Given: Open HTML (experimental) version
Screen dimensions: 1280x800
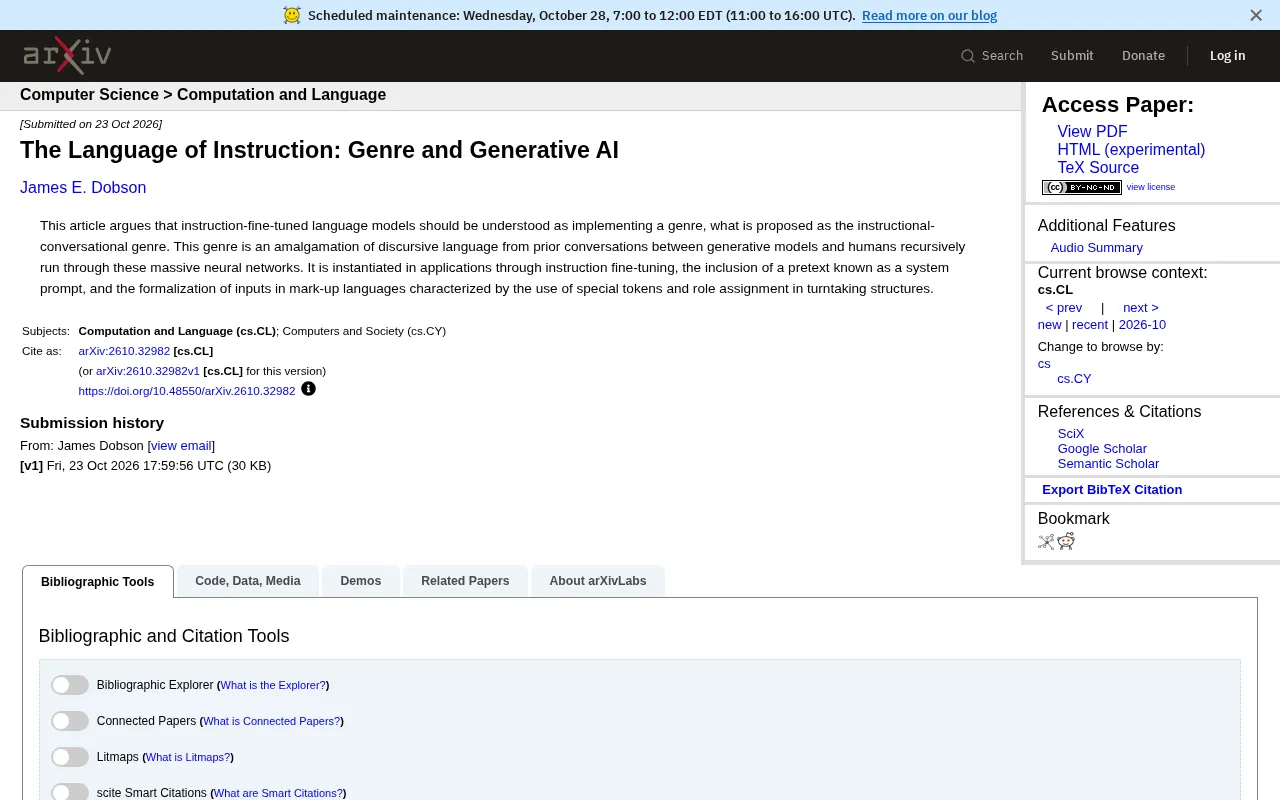Looking at the screenshot, I should pyautogui.click(x=1131, y=150).
